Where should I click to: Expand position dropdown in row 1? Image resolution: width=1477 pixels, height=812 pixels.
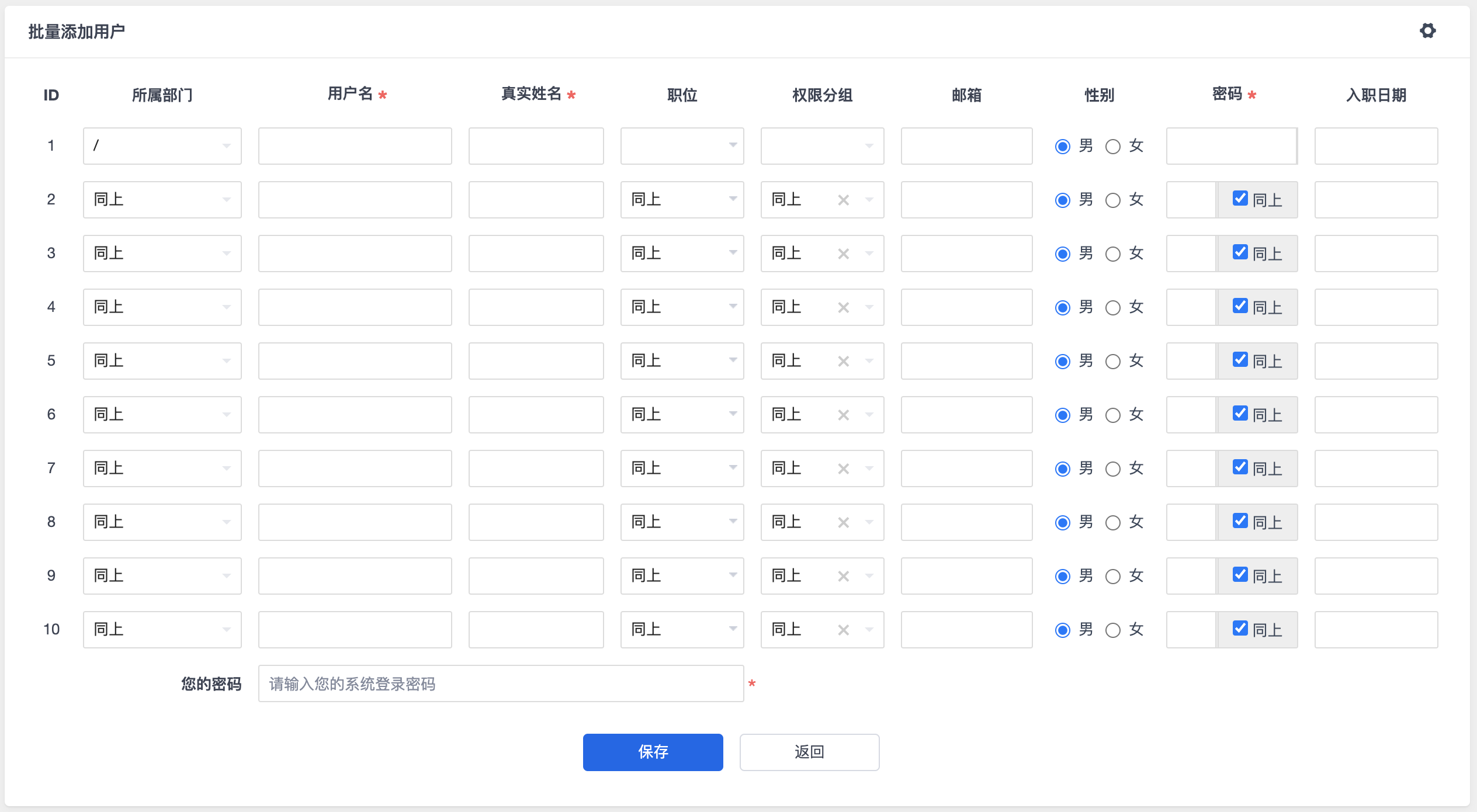pyautogui.click(x=682, y=146)
